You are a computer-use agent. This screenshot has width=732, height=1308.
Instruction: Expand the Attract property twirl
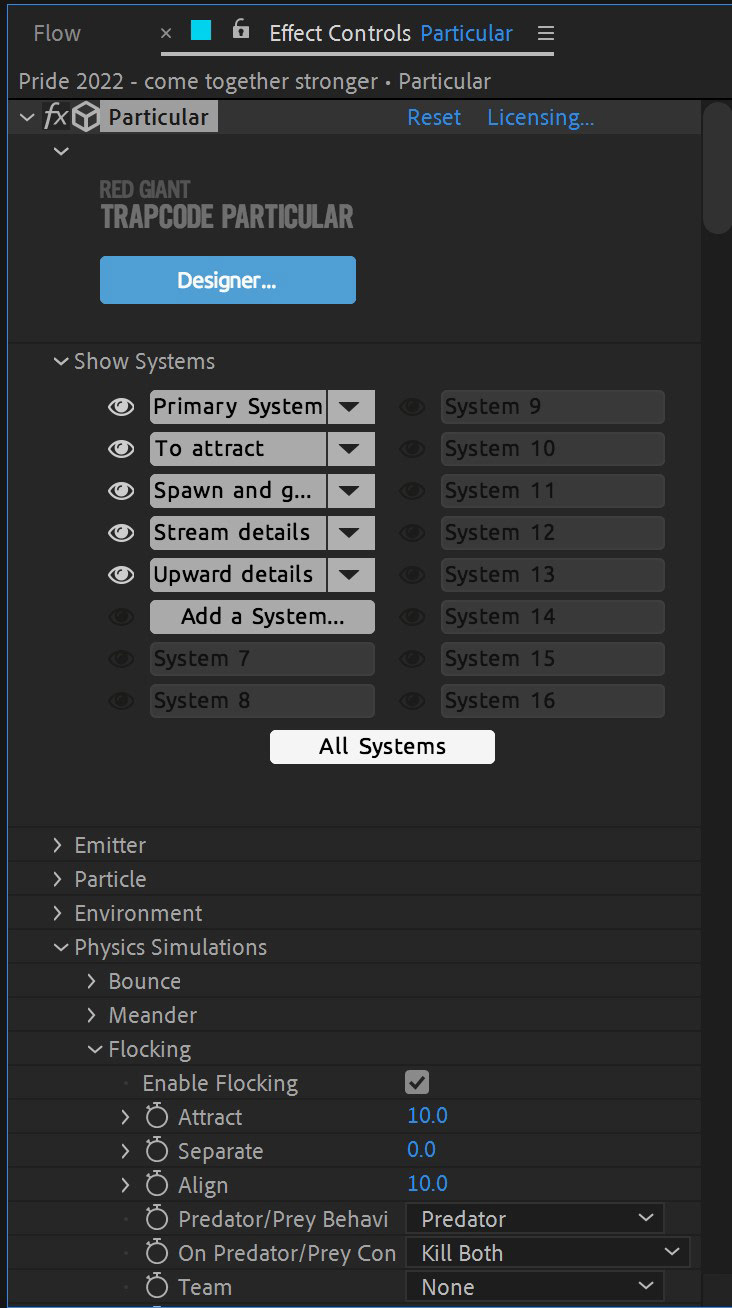coord(126,1117)
